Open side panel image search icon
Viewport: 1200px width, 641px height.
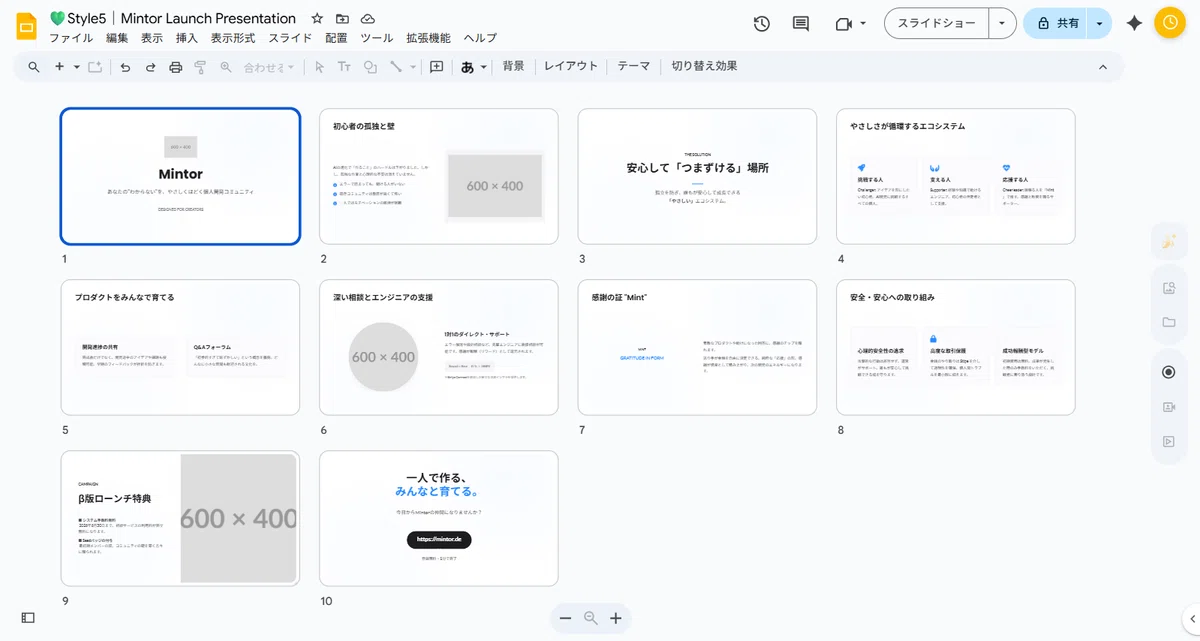pos(1168,289)
